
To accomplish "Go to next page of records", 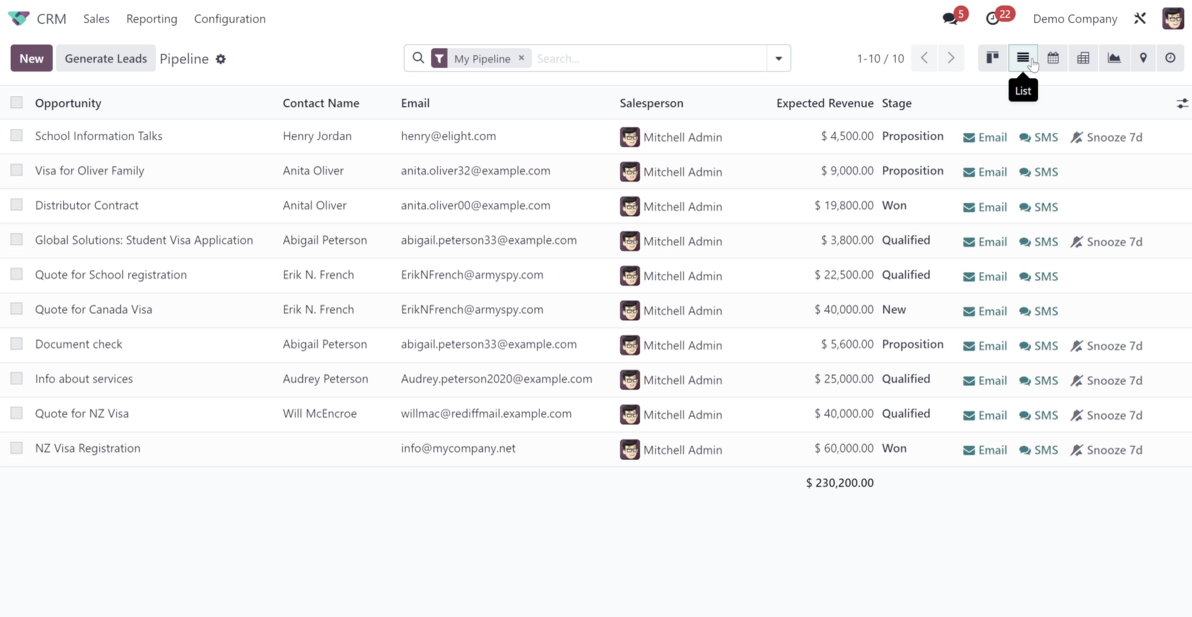I will coord(951,58).
